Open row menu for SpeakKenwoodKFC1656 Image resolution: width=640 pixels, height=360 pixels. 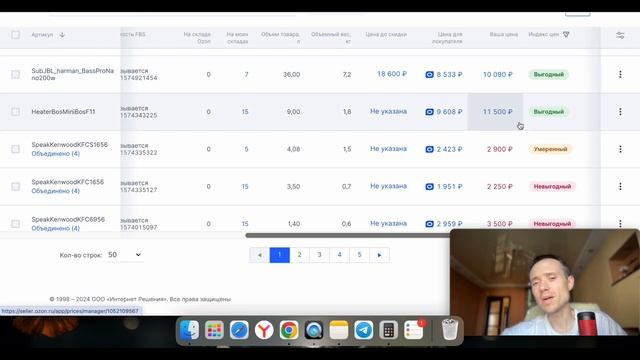(620, 187)
